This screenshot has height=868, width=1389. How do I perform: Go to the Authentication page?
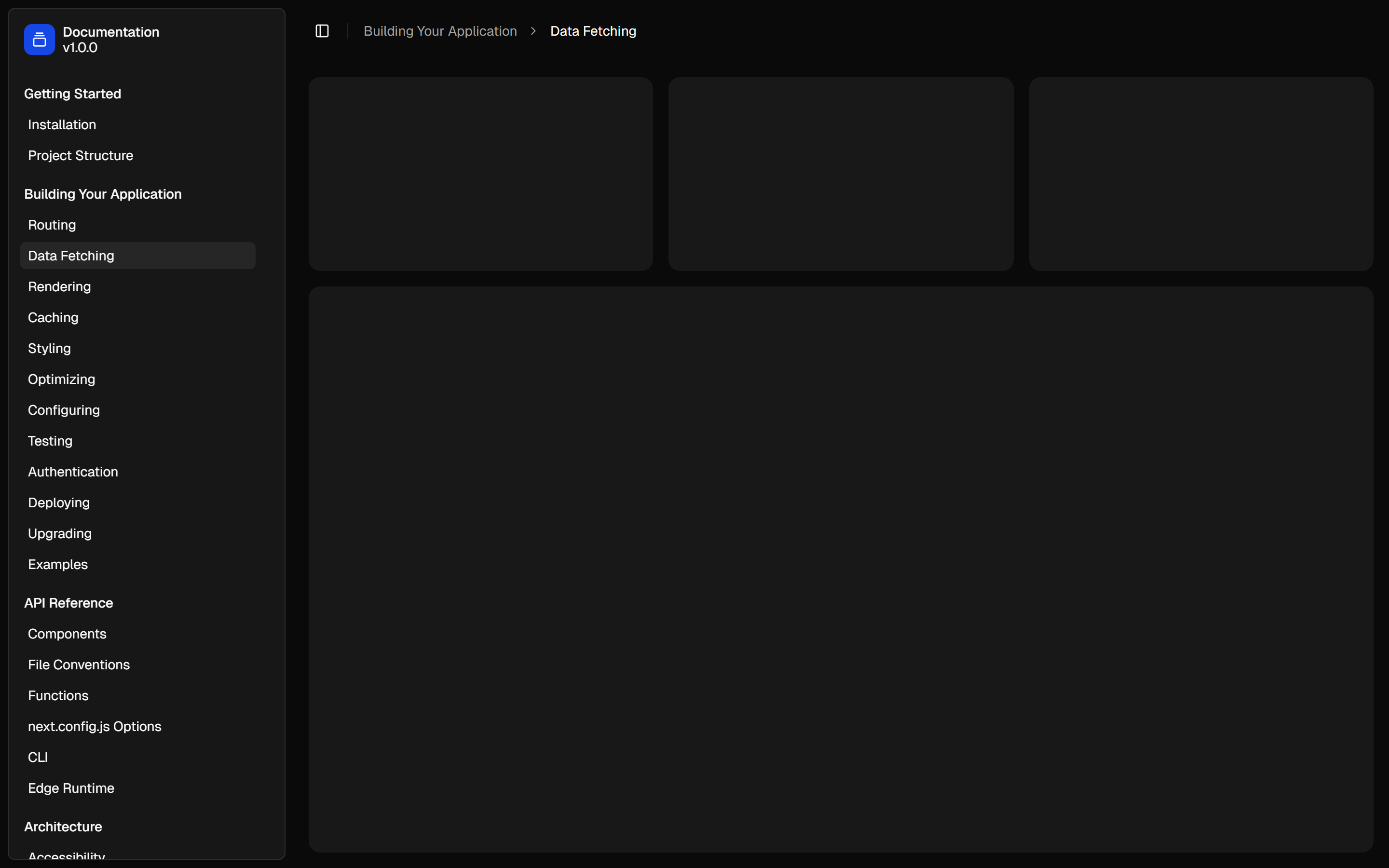[x=73, y=472]
